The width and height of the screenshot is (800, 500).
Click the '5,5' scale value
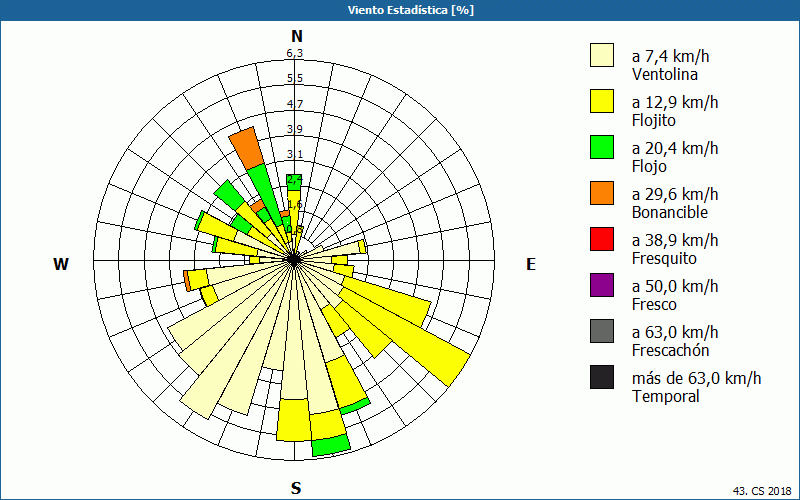[x=295, y=78]
